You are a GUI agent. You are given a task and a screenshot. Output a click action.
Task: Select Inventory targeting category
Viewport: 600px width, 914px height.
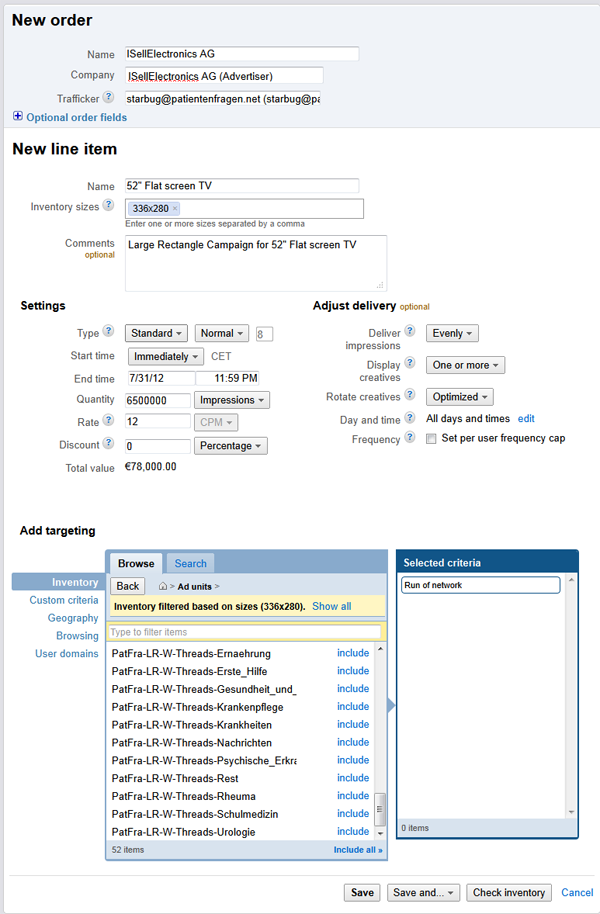click(x=58, y=582)
